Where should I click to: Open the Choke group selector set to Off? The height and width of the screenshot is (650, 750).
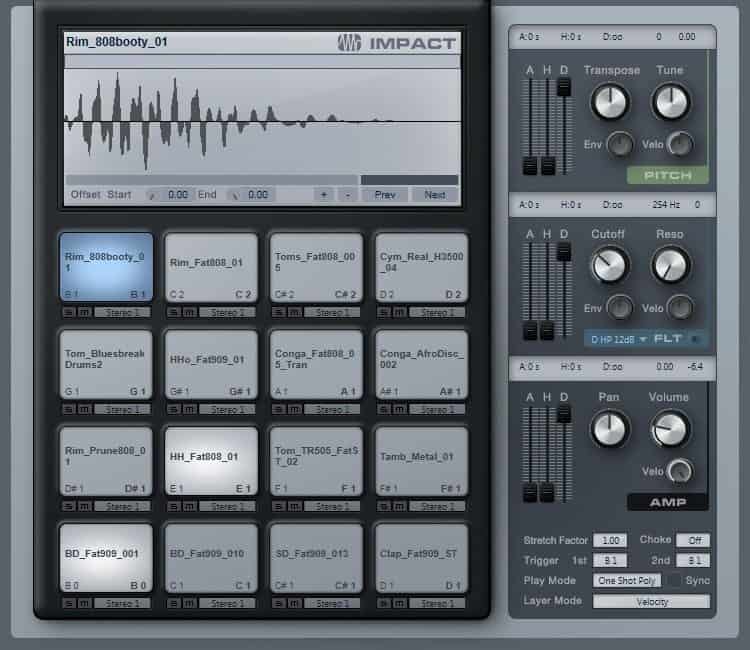click(x=692, y=540)
